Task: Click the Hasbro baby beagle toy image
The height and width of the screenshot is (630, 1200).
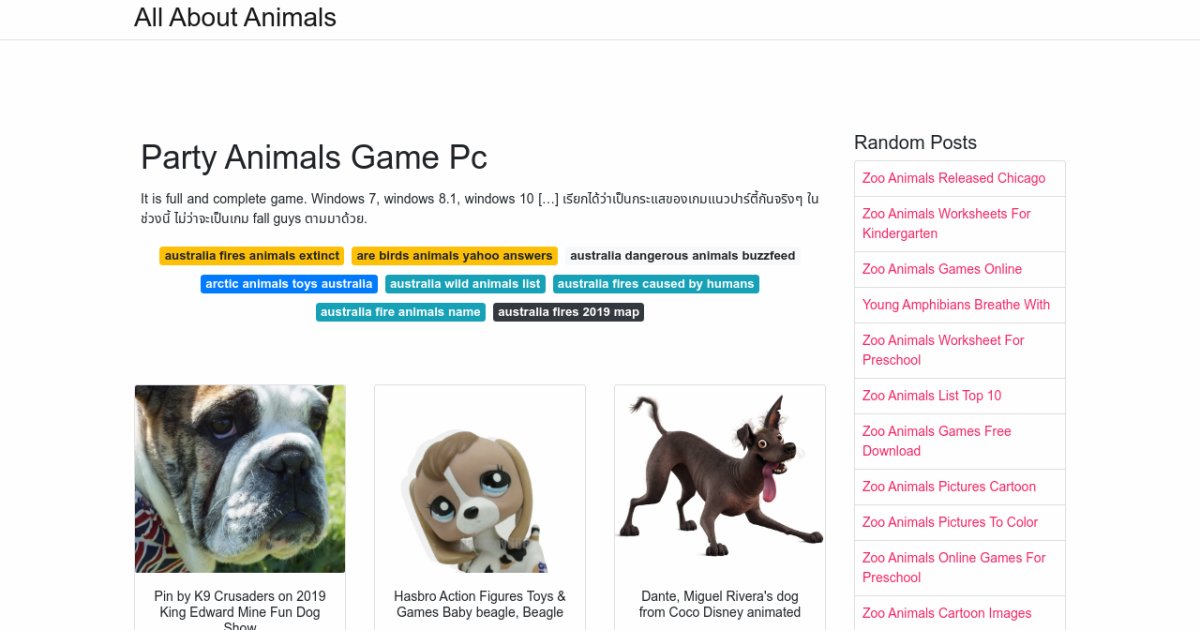Action: [480, 479]
